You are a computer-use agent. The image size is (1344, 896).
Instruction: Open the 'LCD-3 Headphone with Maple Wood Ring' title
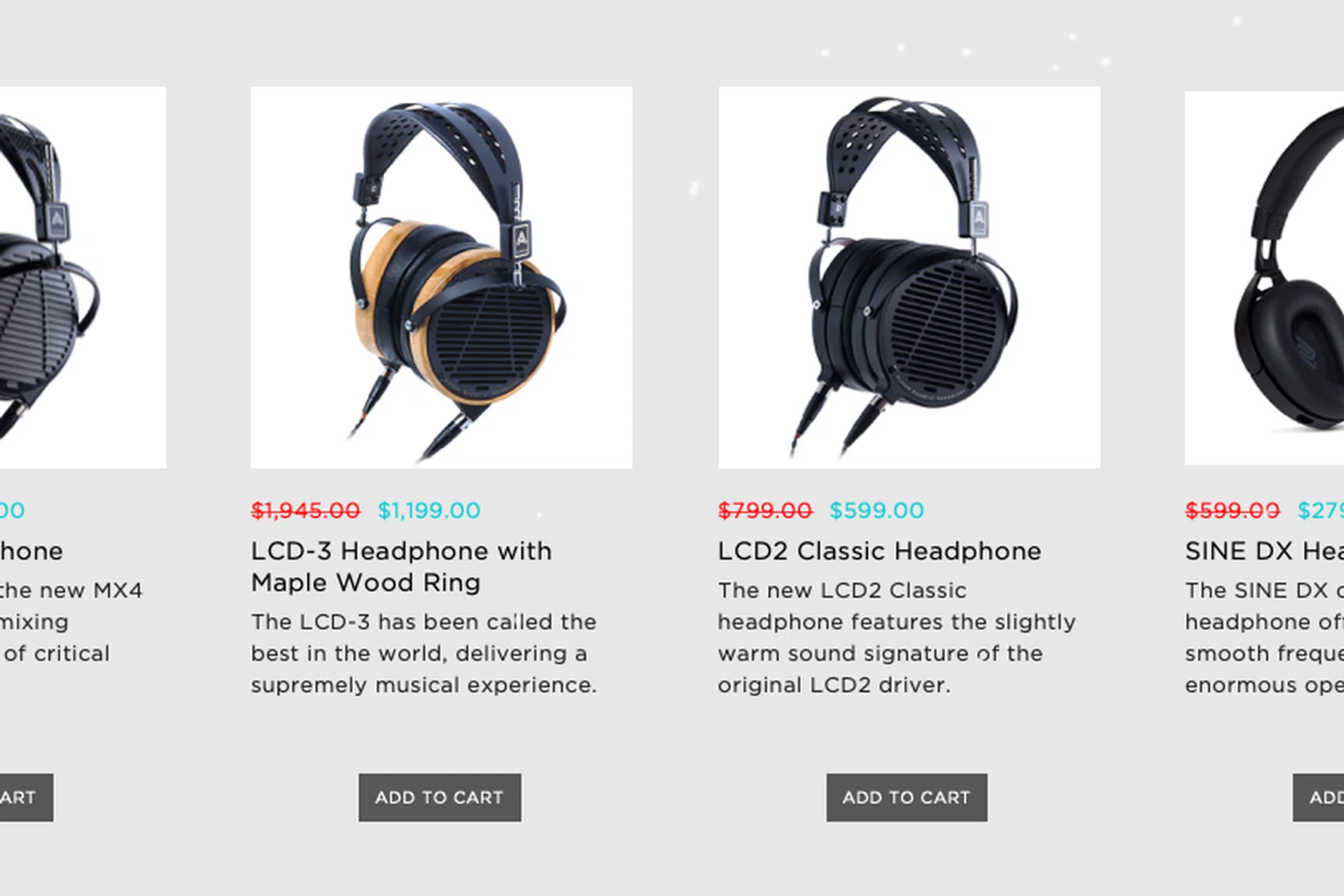click(401, 566)
